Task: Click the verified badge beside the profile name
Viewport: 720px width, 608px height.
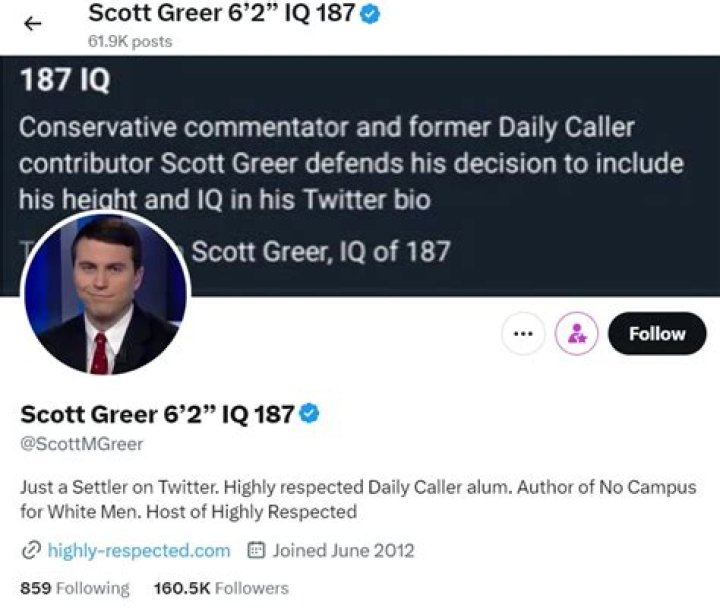Action: (310, 413)
